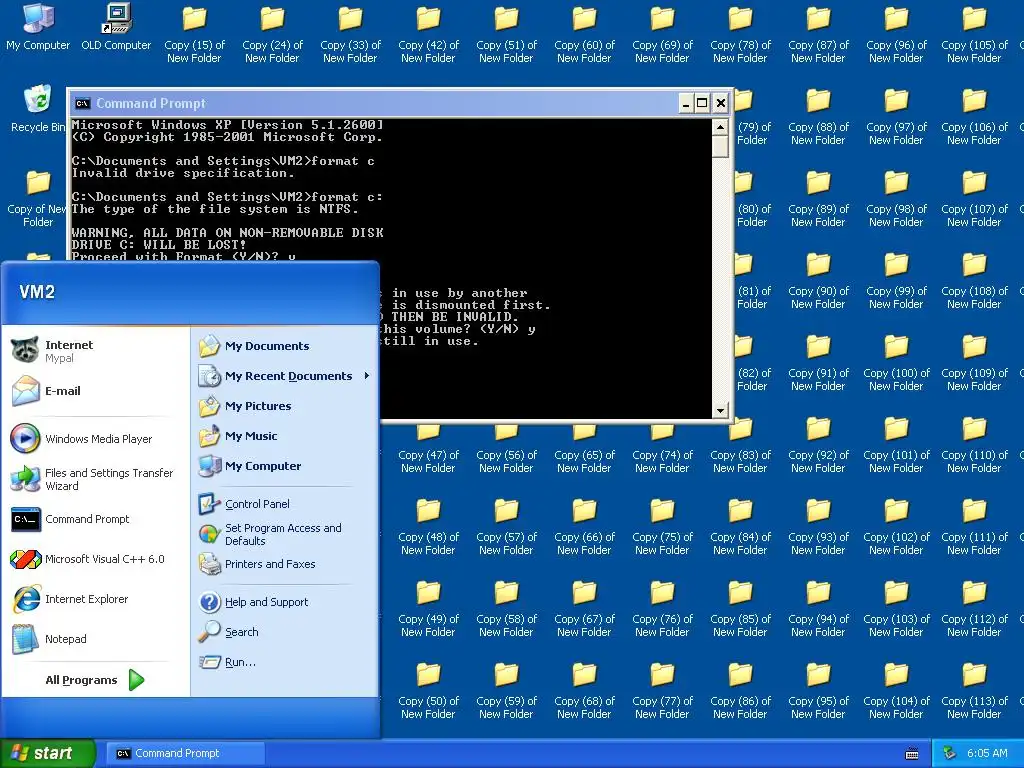Open Notepad from Start menu

tap(95, 639)
